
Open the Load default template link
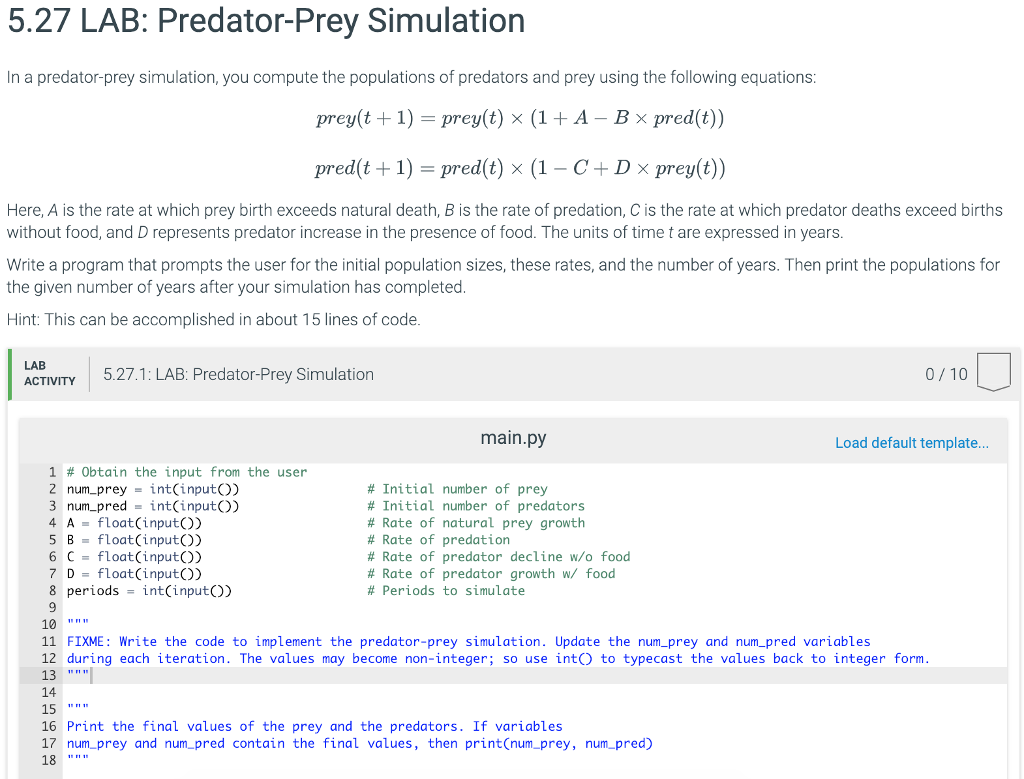click(911, 442)
